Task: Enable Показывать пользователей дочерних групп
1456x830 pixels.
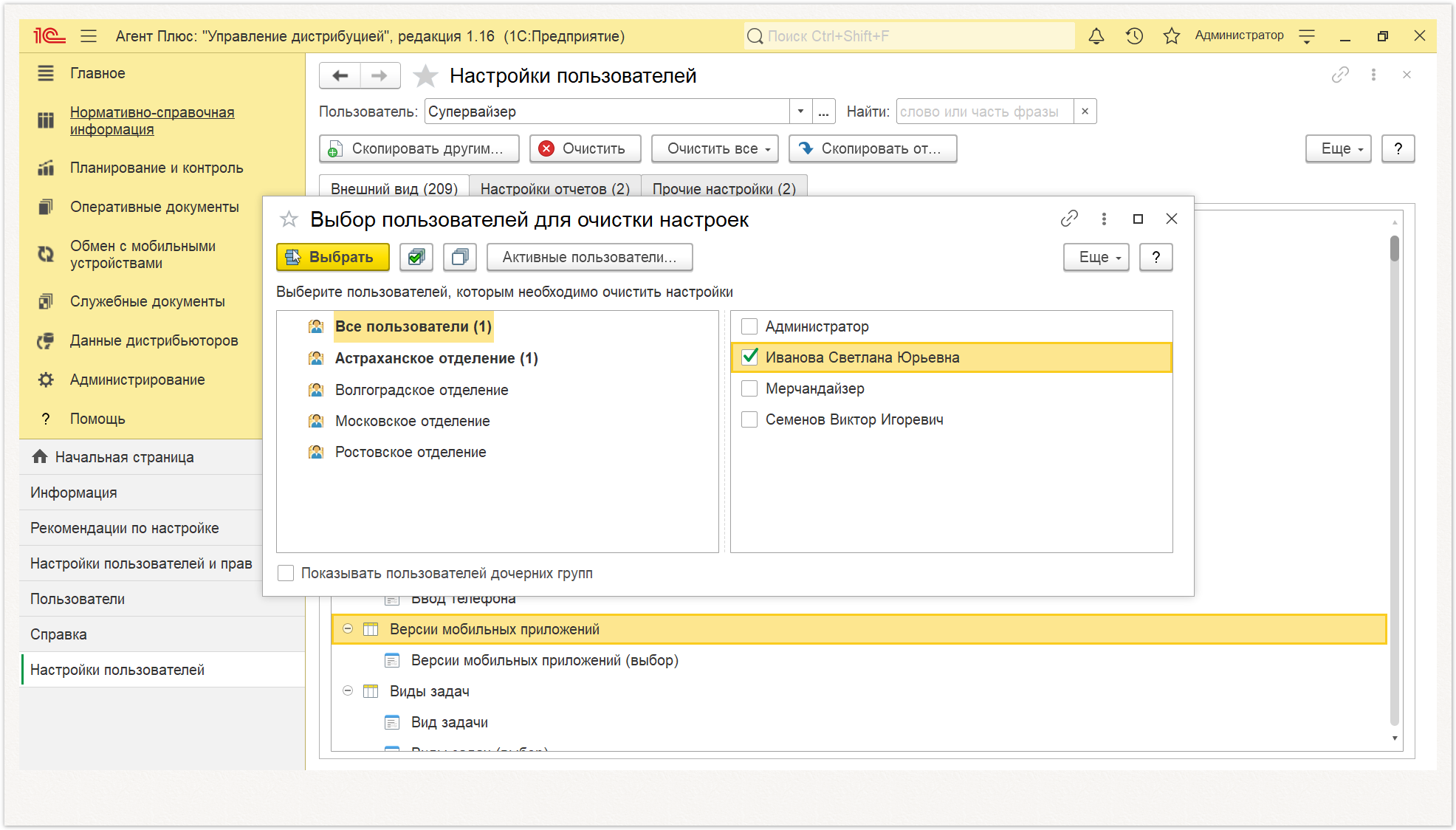Action: click(286, 573)
